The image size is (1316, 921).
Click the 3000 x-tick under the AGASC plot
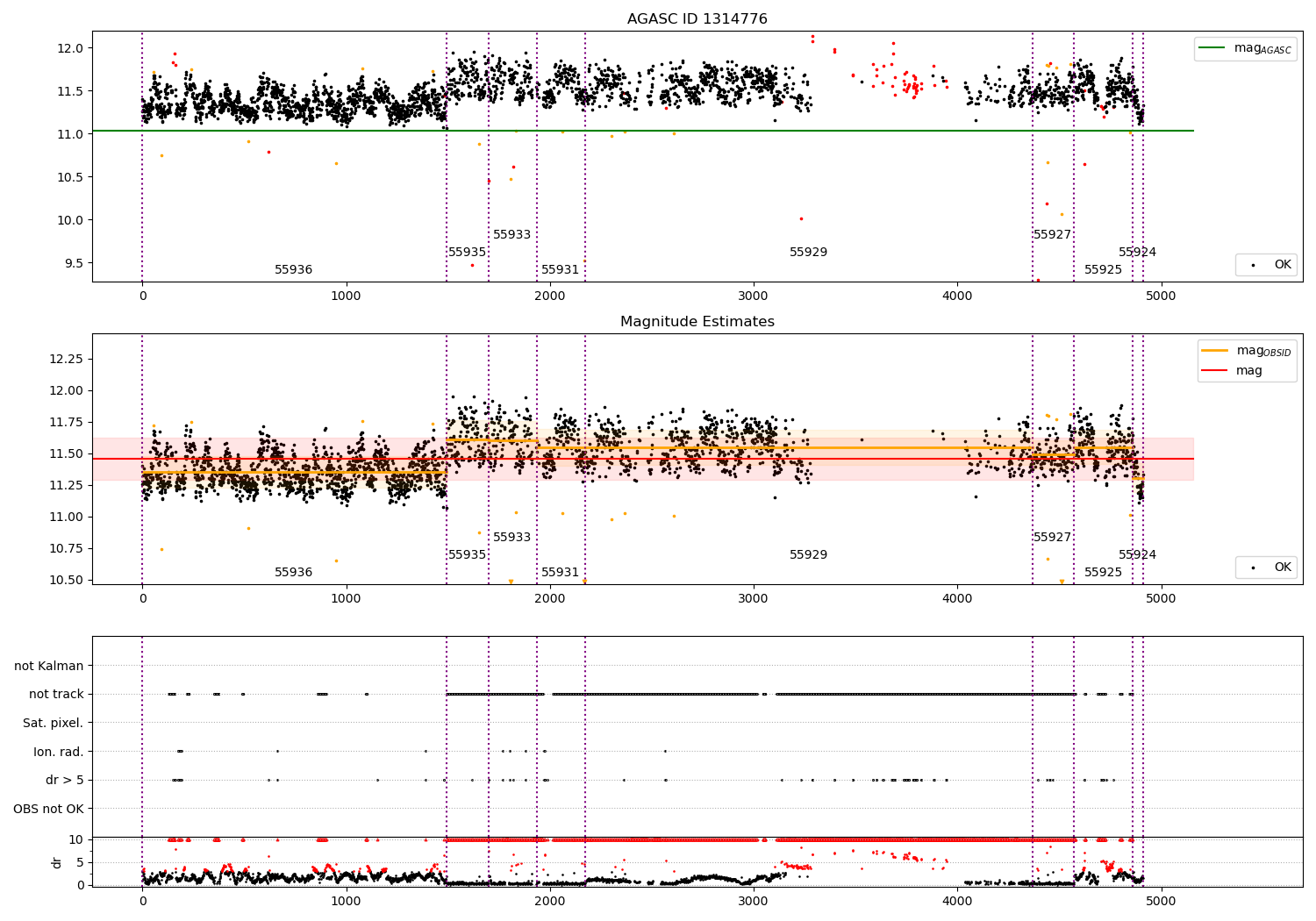tap(754, 296)
